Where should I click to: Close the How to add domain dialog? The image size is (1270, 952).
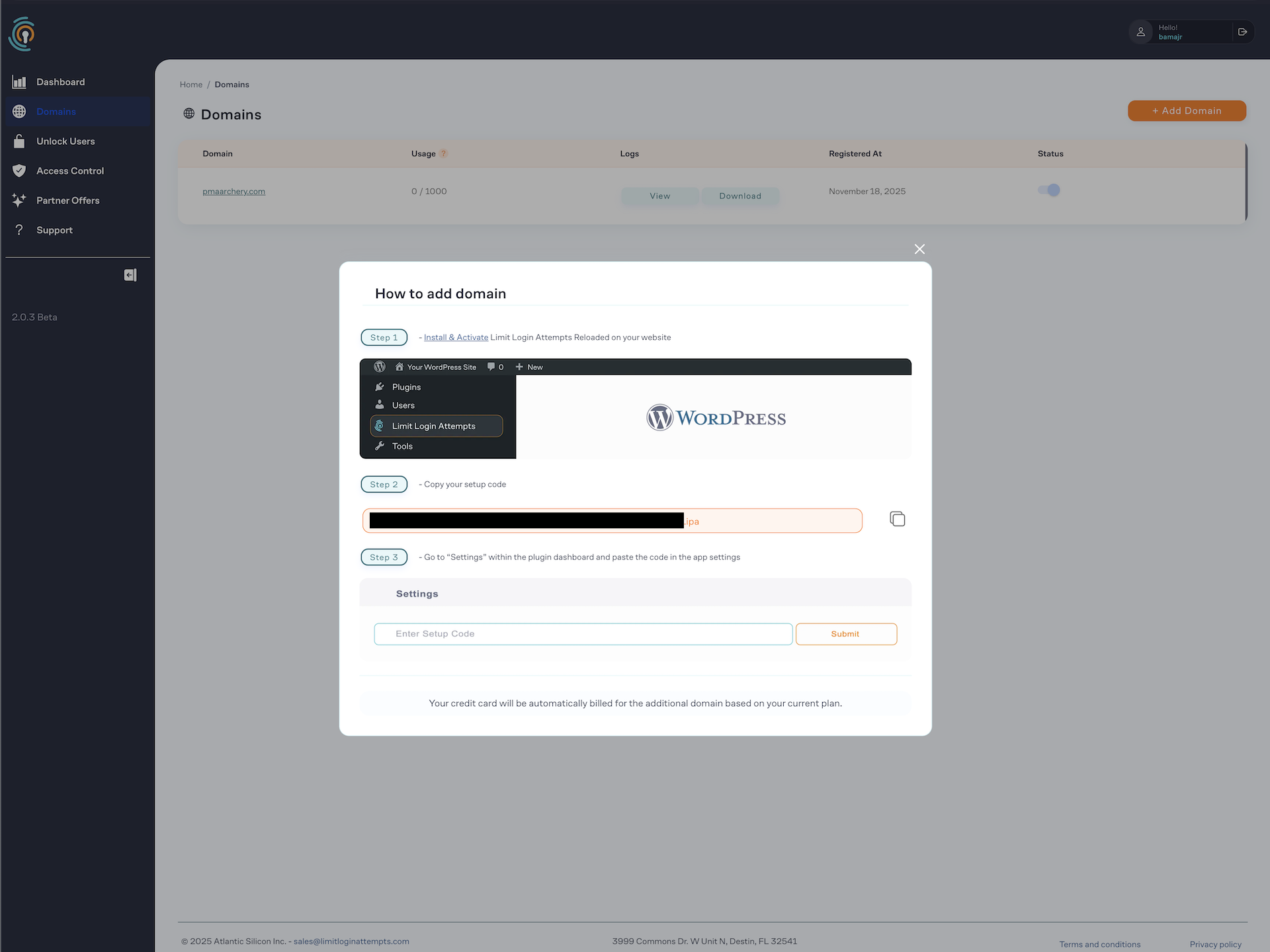pos(919,249)
